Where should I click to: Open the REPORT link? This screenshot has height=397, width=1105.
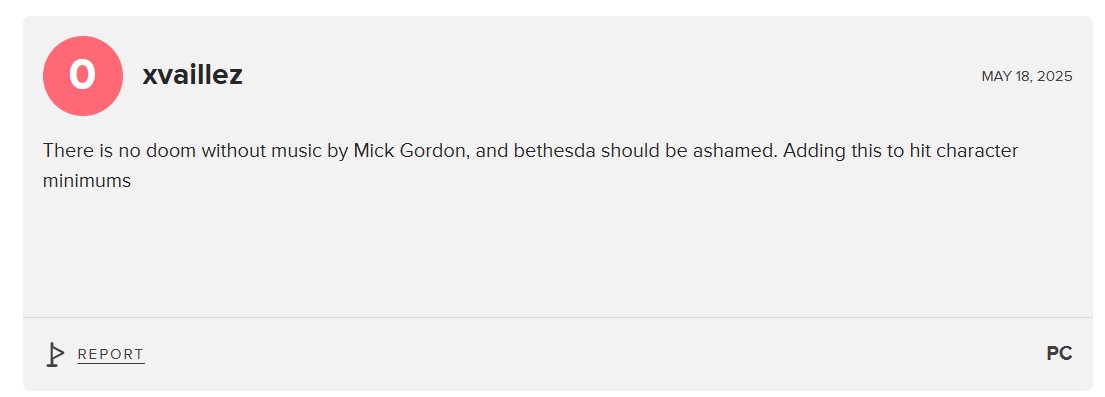(x=111, y=355)
